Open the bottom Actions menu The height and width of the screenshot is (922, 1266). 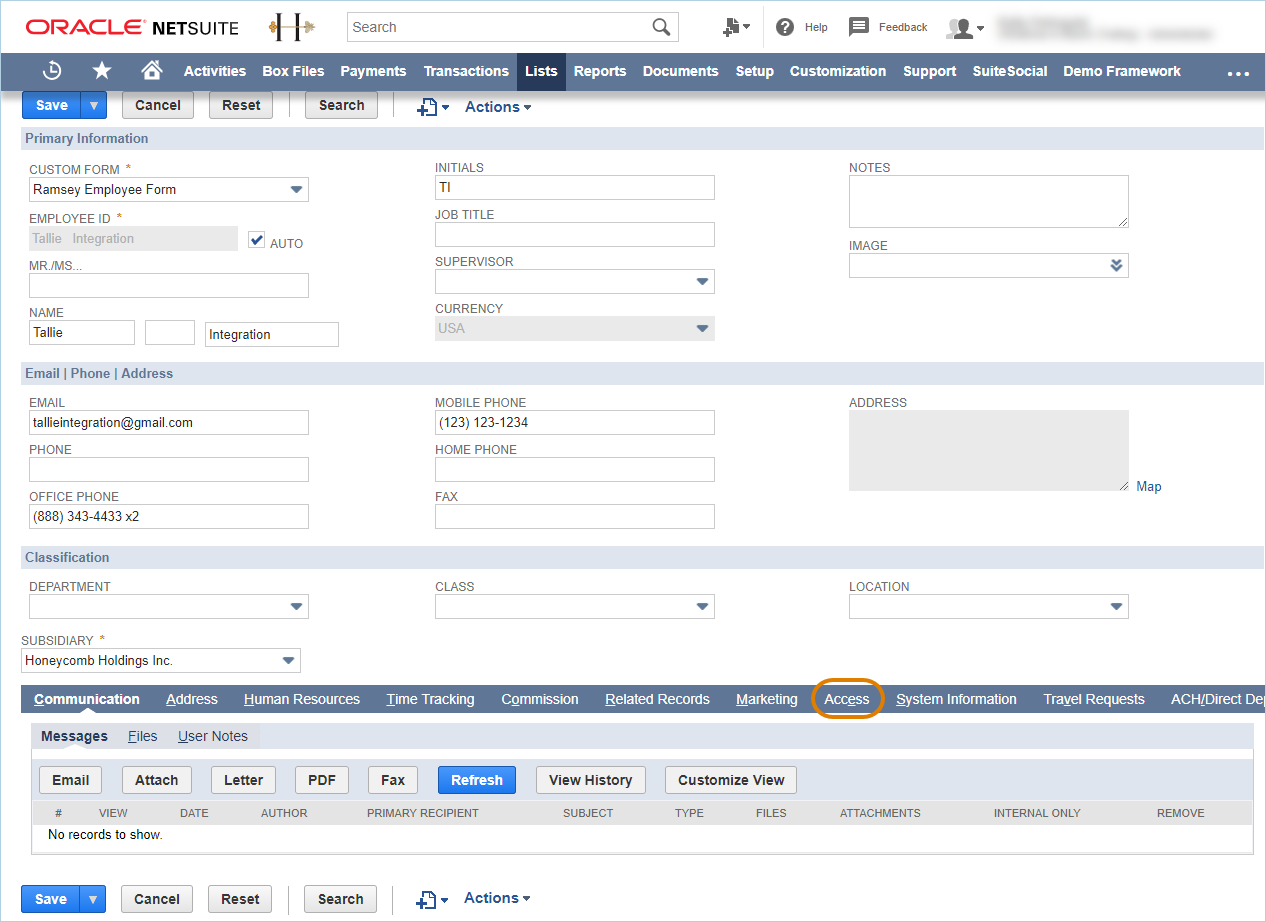497,898
